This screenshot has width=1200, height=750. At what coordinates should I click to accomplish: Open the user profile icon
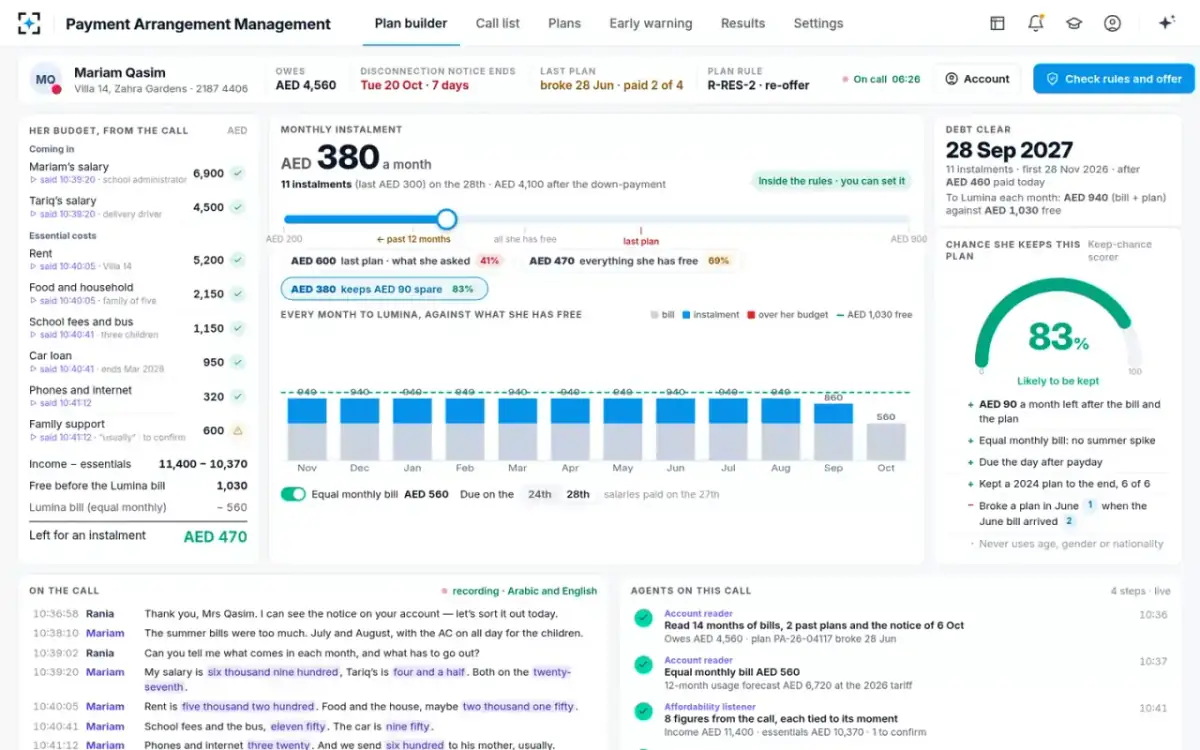click(x=1112, y=23)
